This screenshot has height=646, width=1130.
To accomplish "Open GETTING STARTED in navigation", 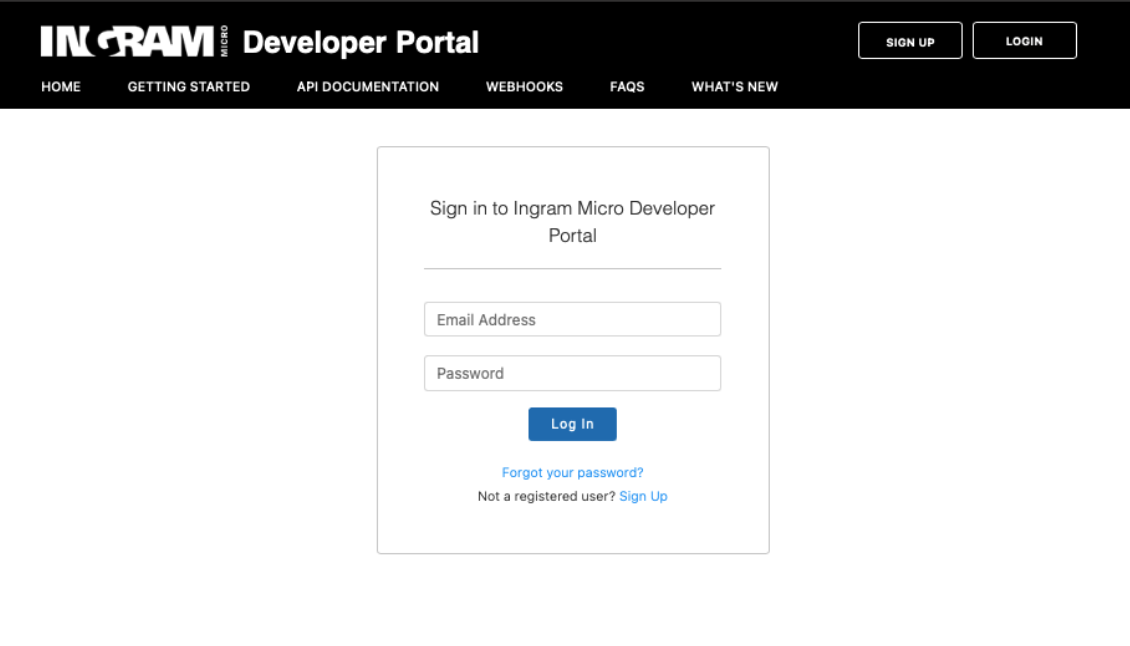I will [189, 87].
